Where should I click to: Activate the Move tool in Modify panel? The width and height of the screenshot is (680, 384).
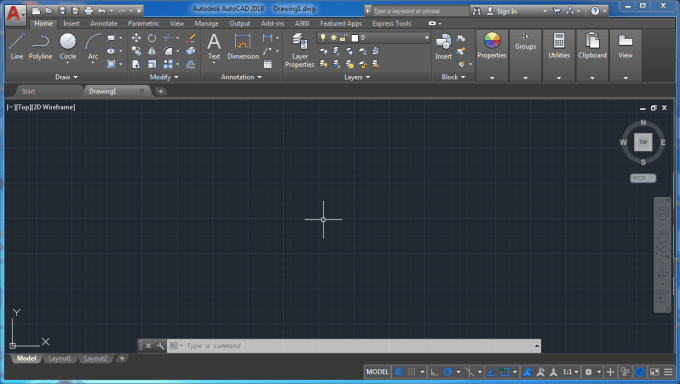pos(136,38)
